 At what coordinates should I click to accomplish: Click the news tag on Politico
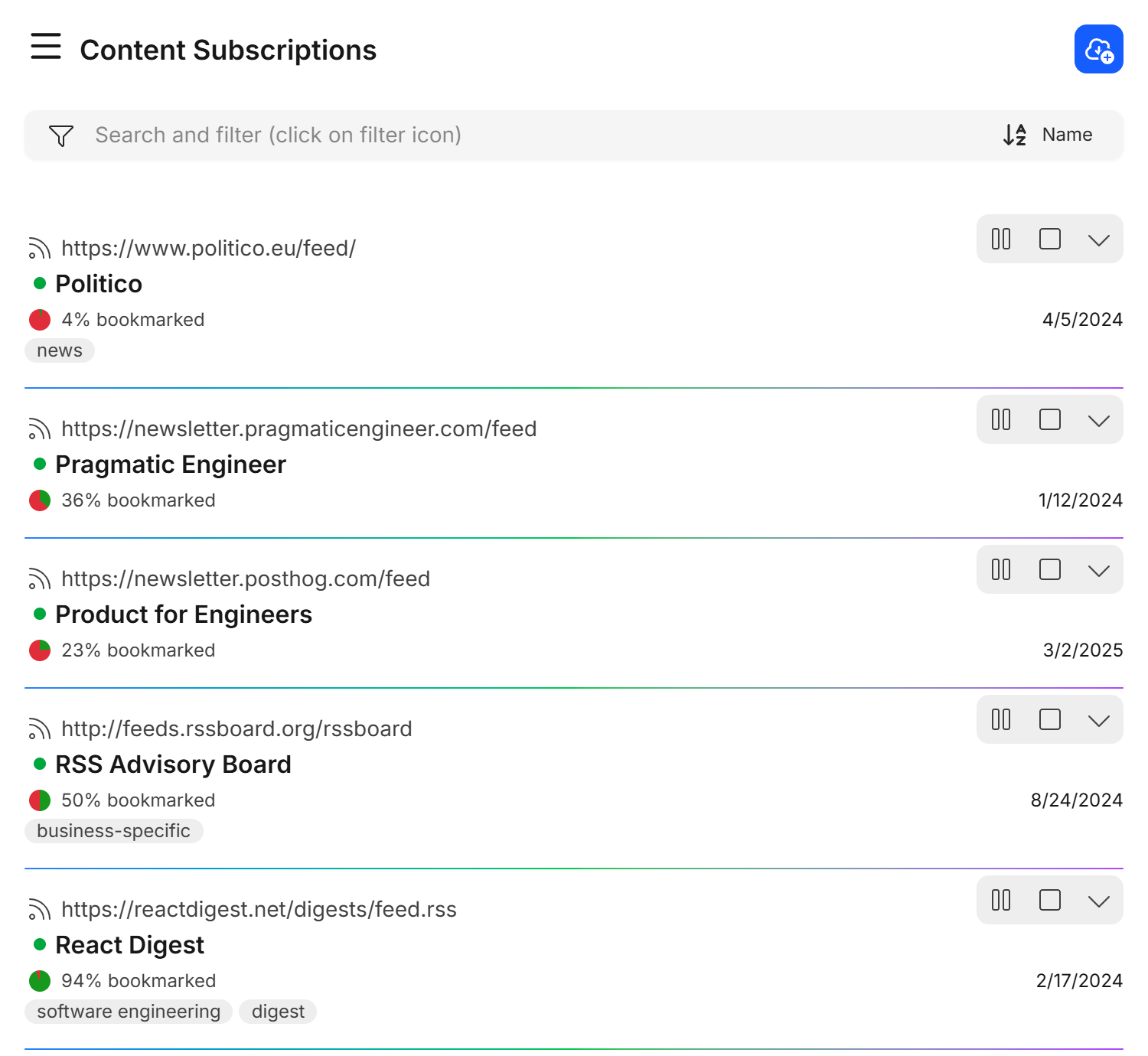point(60,350)
